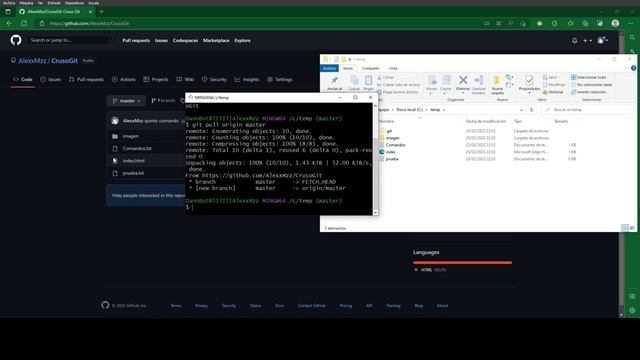
Task: Open Pricing link in GitHub footer
Action: pyautogui.click(x=346, y=306)
